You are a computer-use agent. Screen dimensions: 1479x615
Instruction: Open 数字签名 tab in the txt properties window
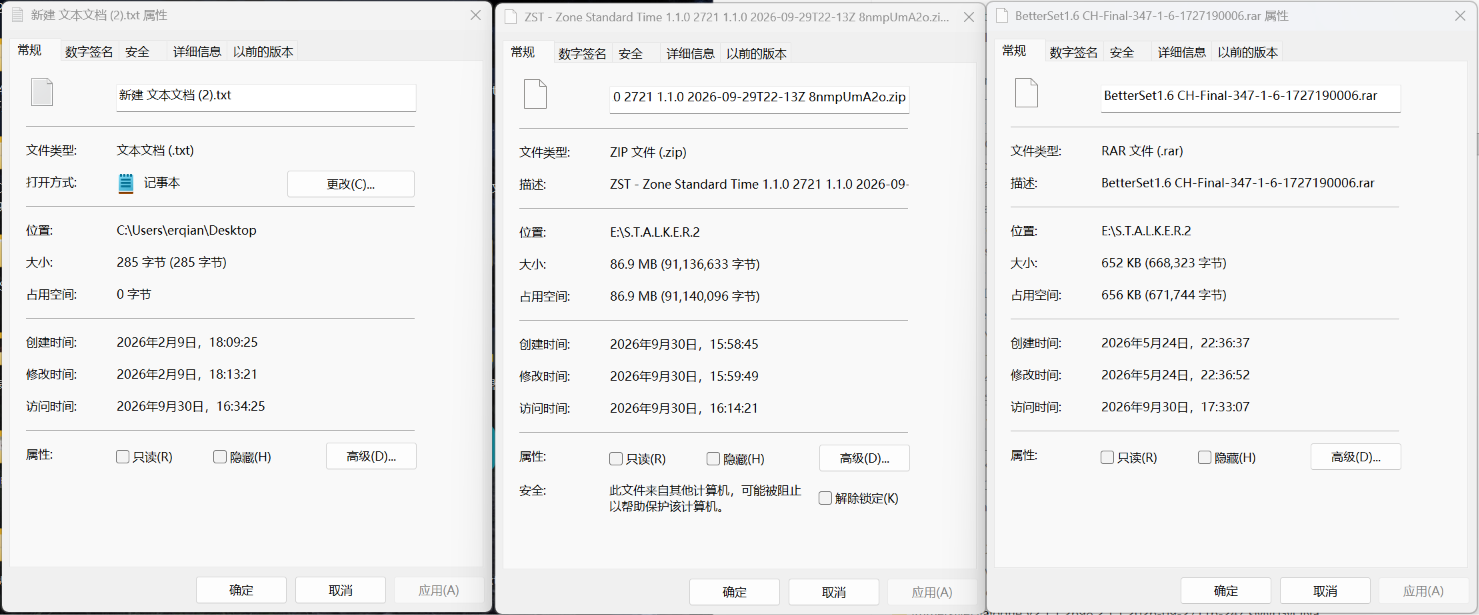(89, 52)
